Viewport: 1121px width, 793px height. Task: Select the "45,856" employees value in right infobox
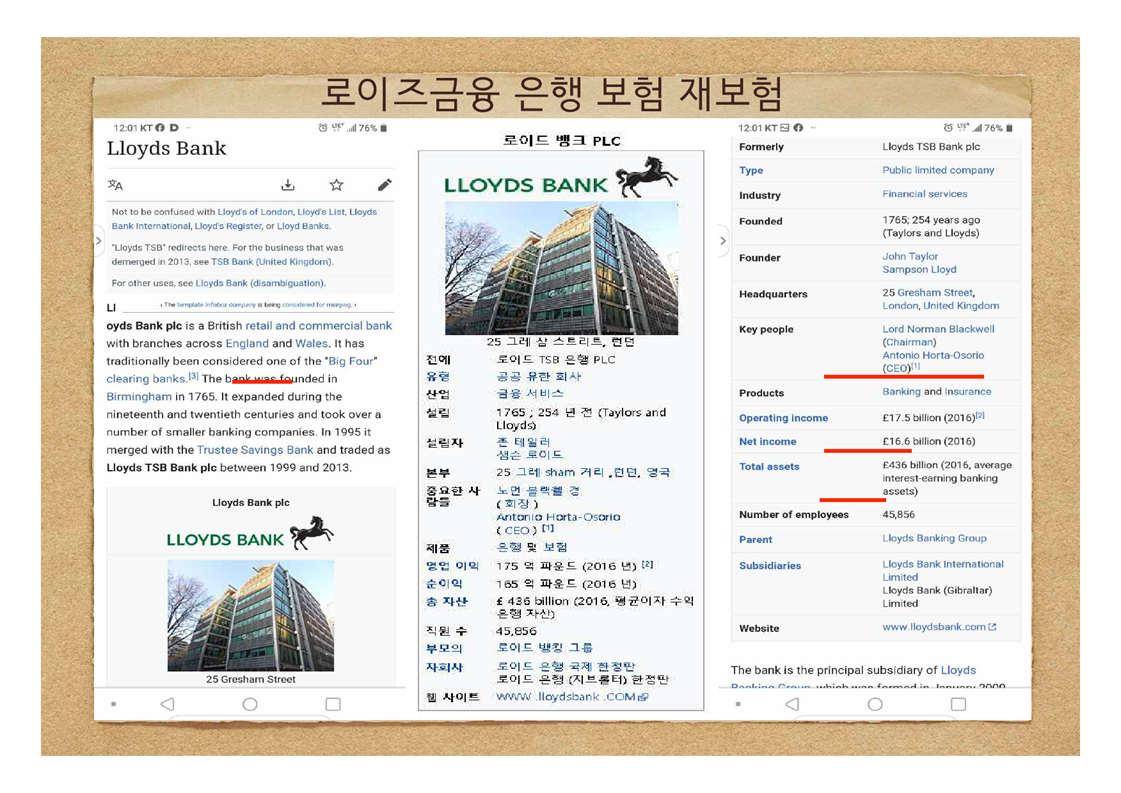pos(899,515)
